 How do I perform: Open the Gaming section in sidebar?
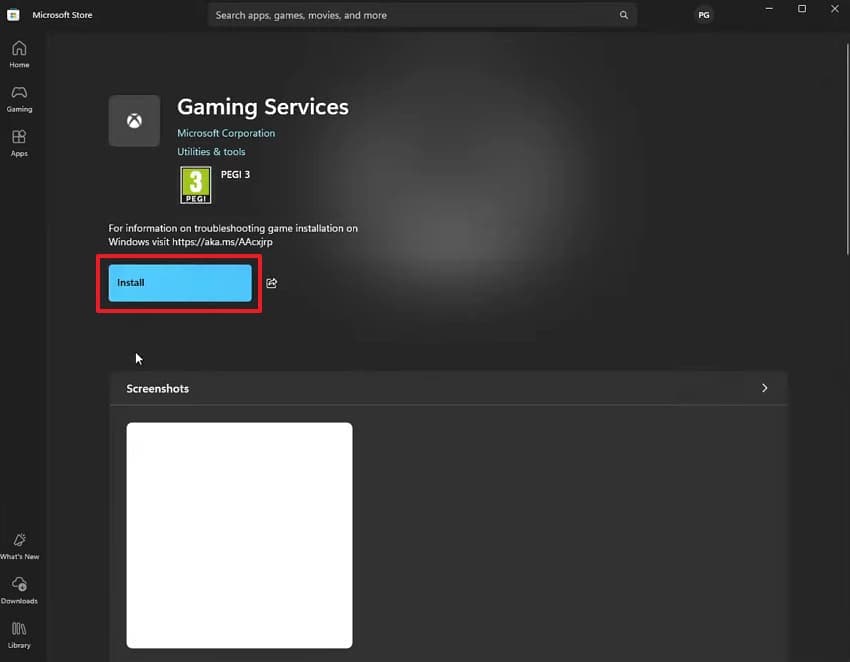19,99
